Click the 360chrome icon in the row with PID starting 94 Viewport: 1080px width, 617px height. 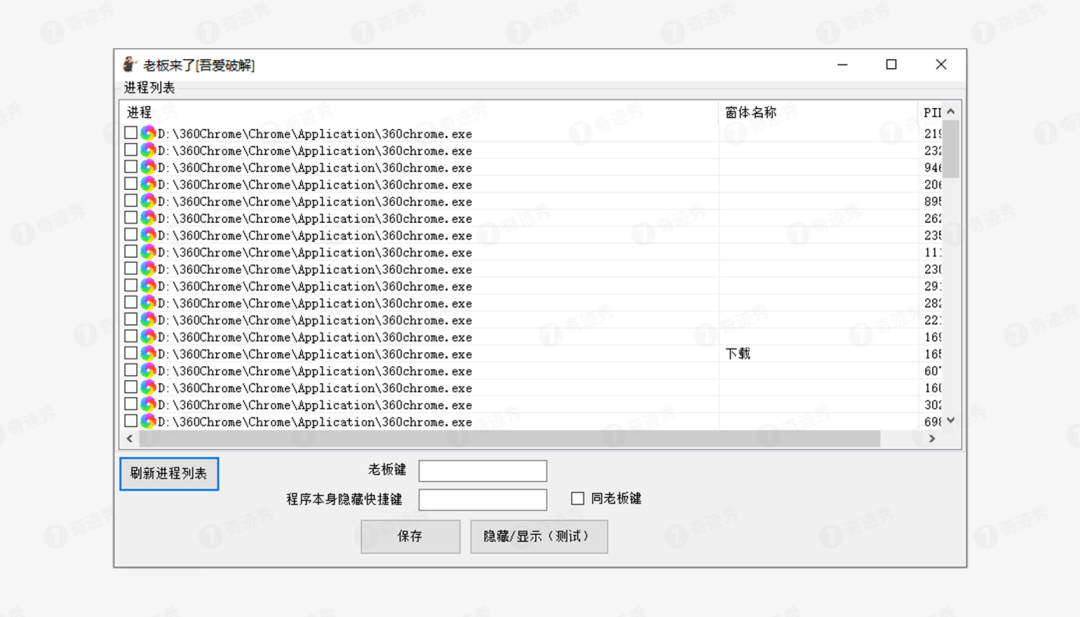[x=148, y=167]
